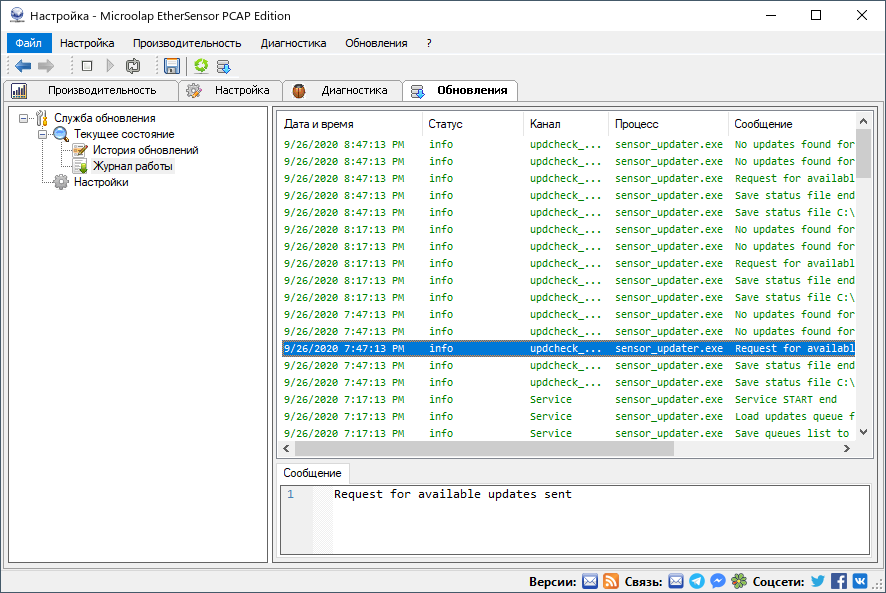Viewport: 886px width, 593px height.
Task: Click the Telegram icon in the status bar
Action: coord(697,580)
